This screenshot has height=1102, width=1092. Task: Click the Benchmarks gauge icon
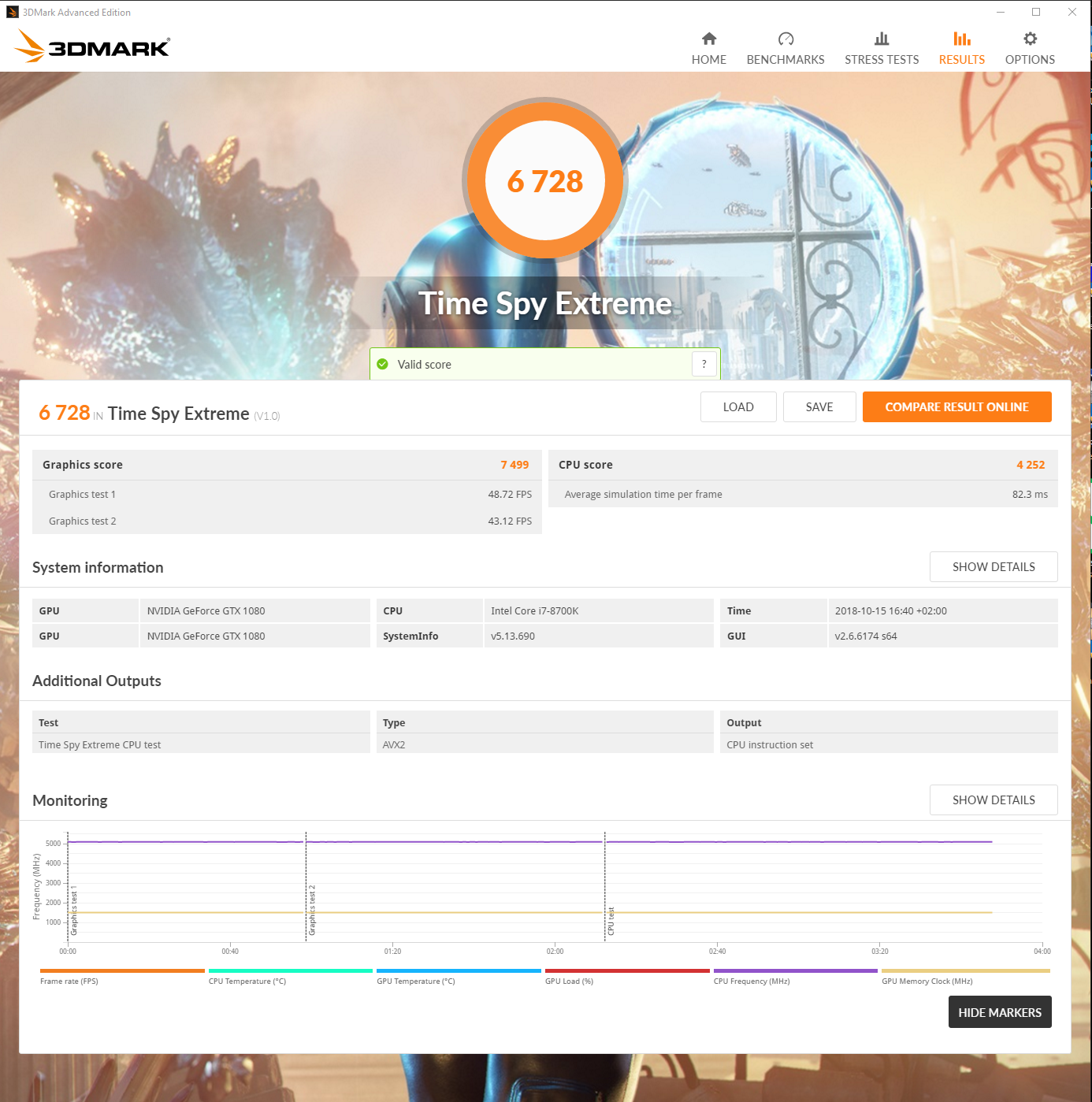[786, 39]
